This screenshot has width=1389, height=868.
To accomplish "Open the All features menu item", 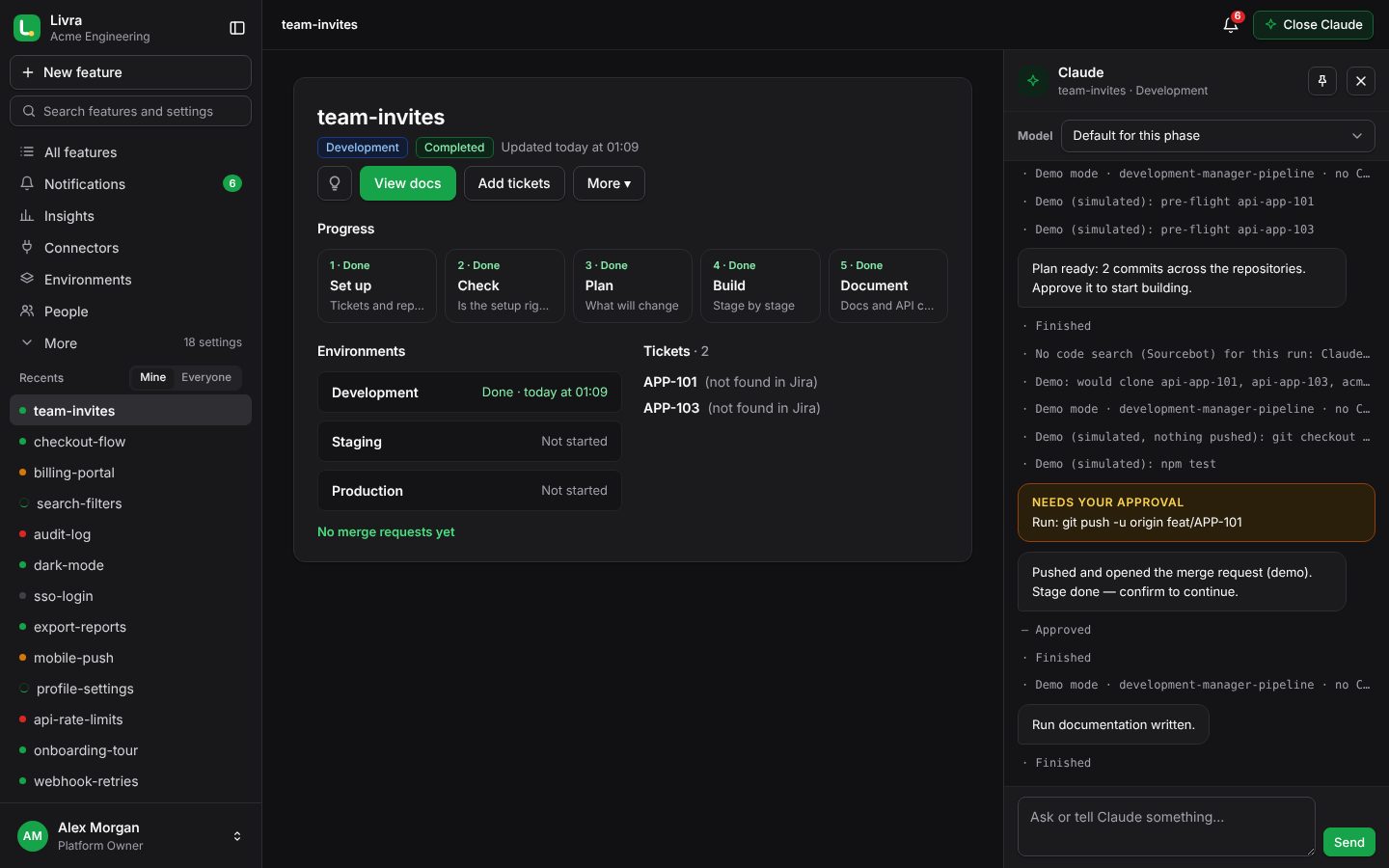I will coord(130,152).
